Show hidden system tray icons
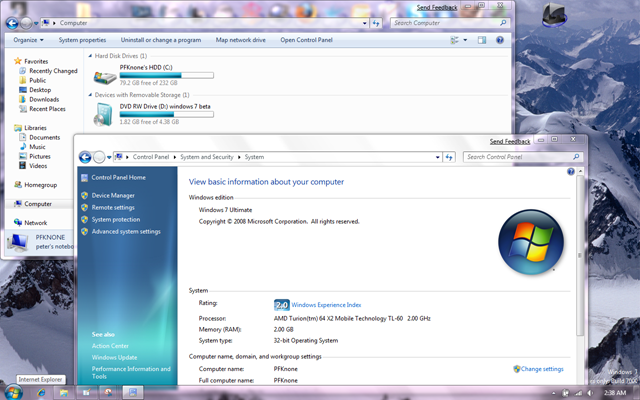This screenshot has width=640, height=400. (553, 393)
